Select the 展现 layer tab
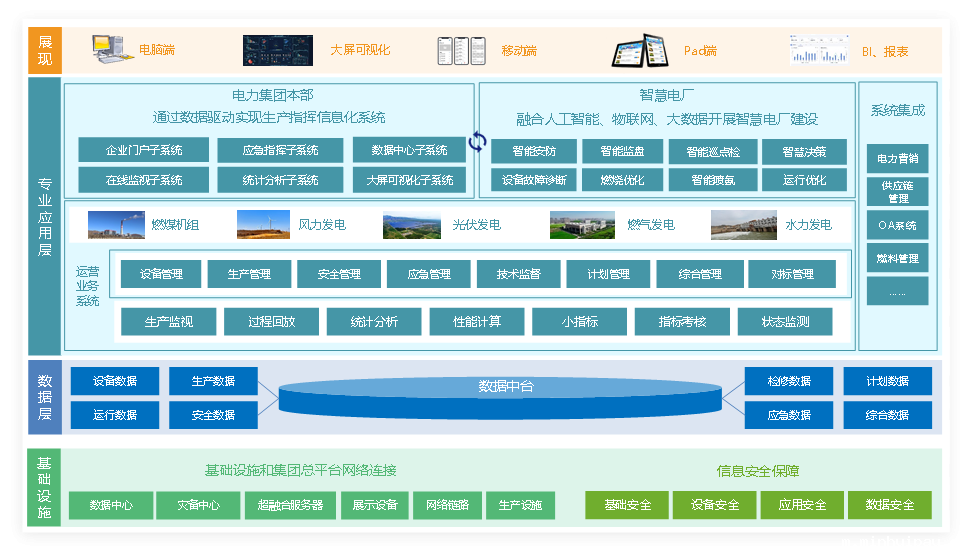Image resolution: width=972 pixels, height=558 pixels. pos(45,50)
